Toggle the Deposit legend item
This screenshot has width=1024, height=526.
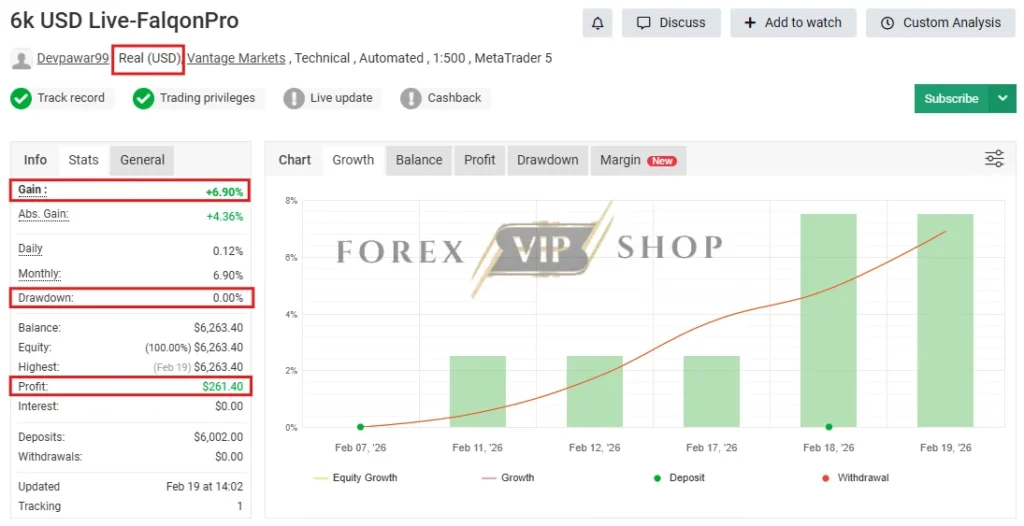679,478
